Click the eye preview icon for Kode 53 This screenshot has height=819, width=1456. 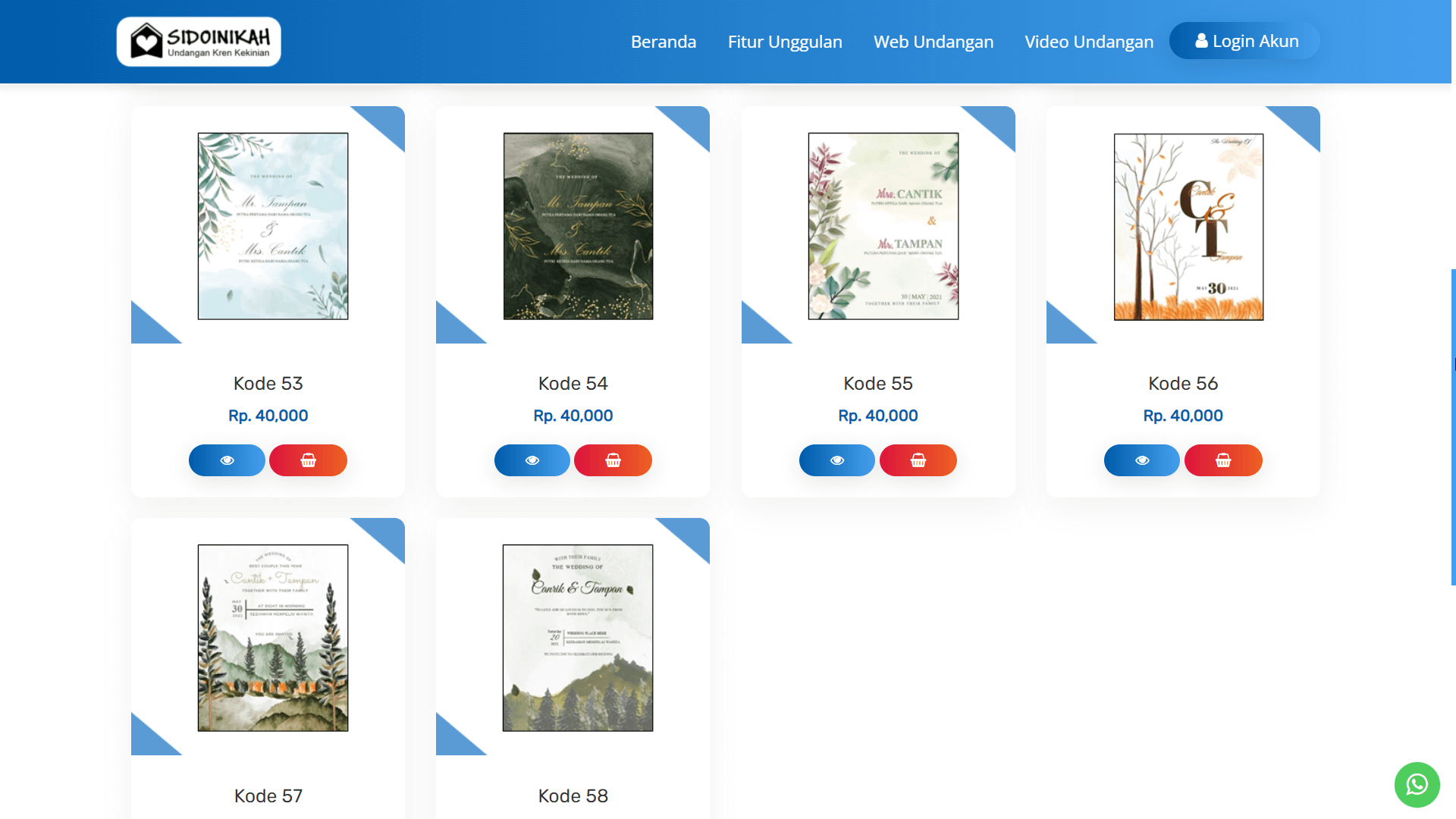(x=227, y=460)
